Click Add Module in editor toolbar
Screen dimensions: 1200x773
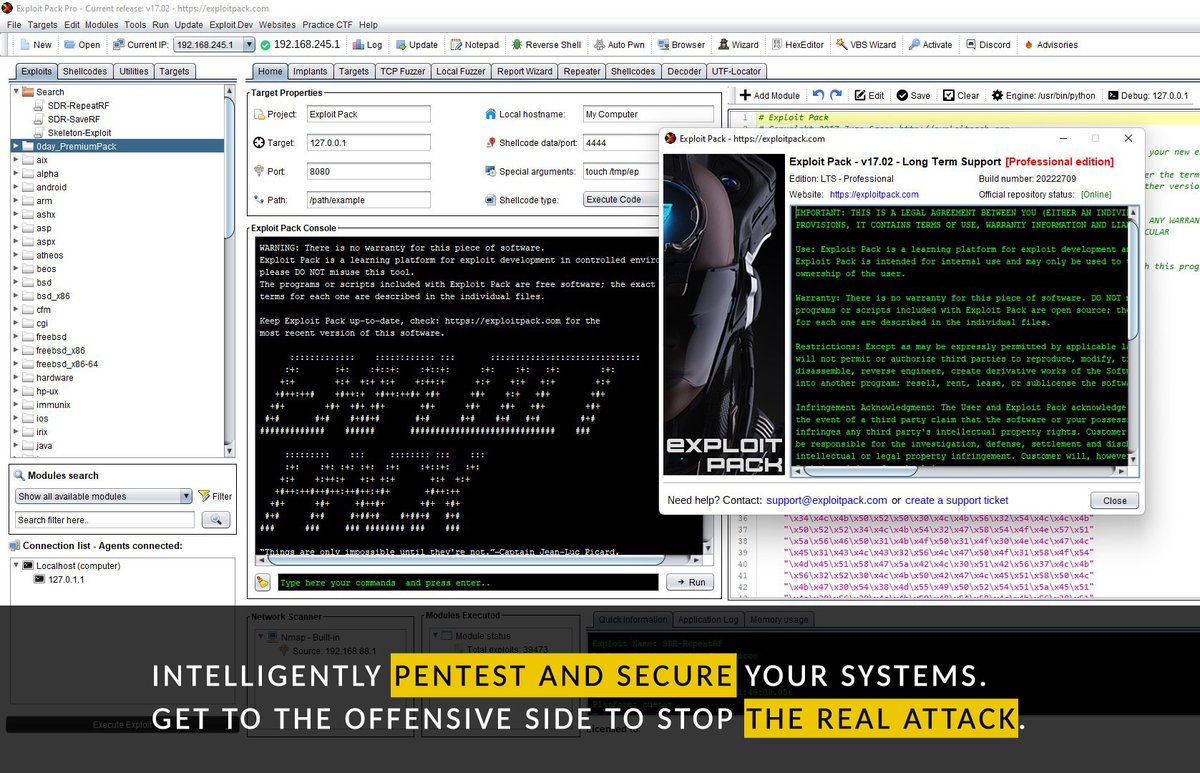click(769, 95)
